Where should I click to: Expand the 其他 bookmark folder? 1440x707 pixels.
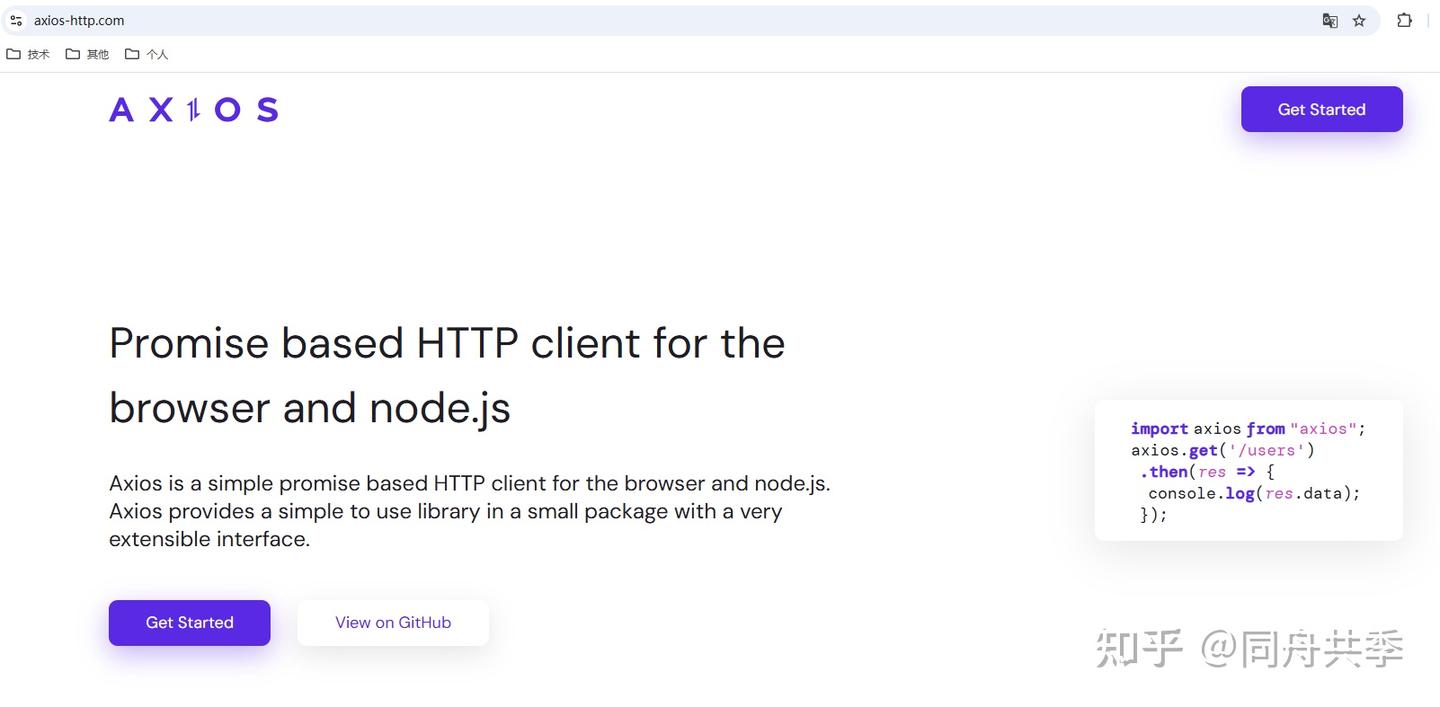coord(87,54)
